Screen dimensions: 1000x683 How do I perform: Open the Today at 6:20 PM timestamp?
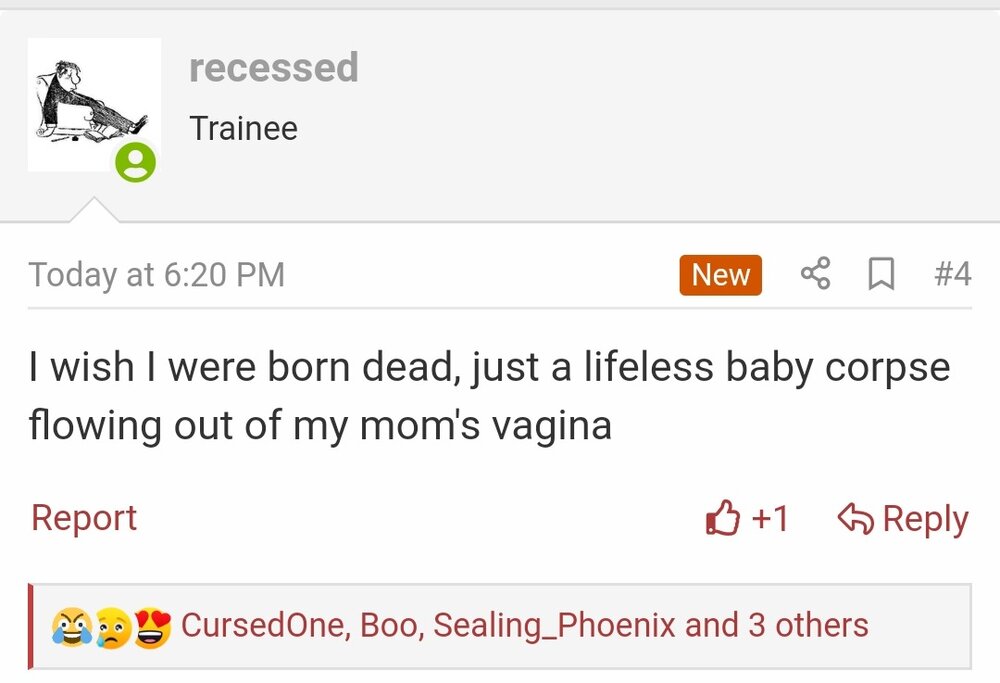point(157,274)
